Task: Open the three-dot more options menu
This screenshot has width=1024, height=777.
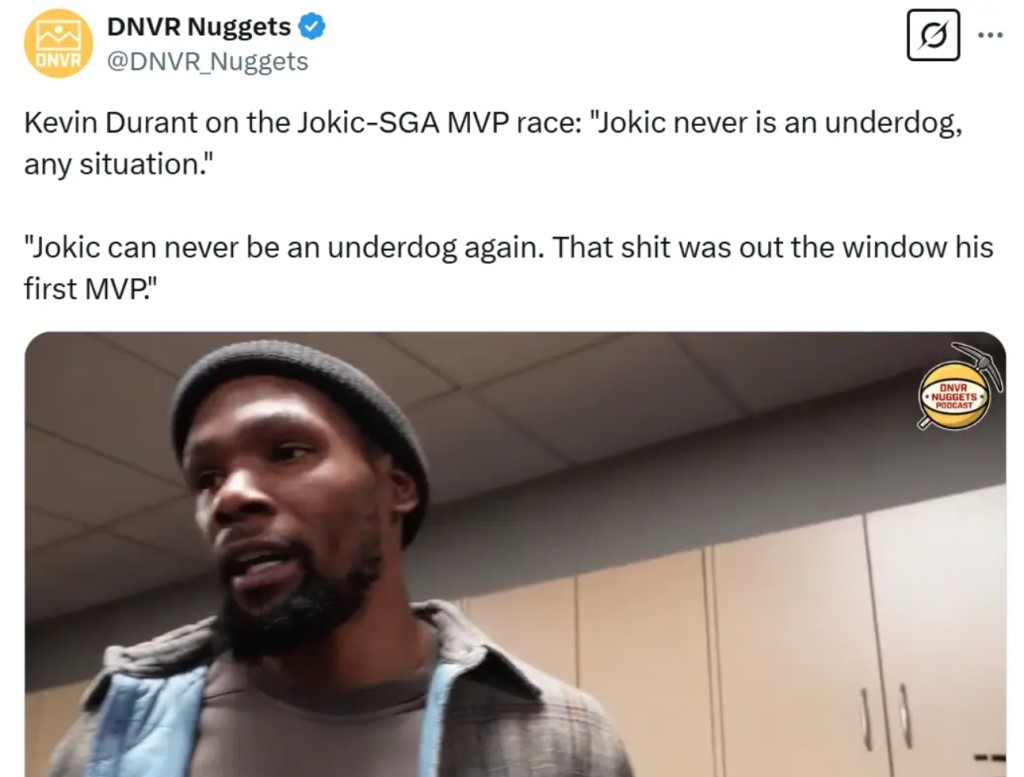Action: click(990, 35)
